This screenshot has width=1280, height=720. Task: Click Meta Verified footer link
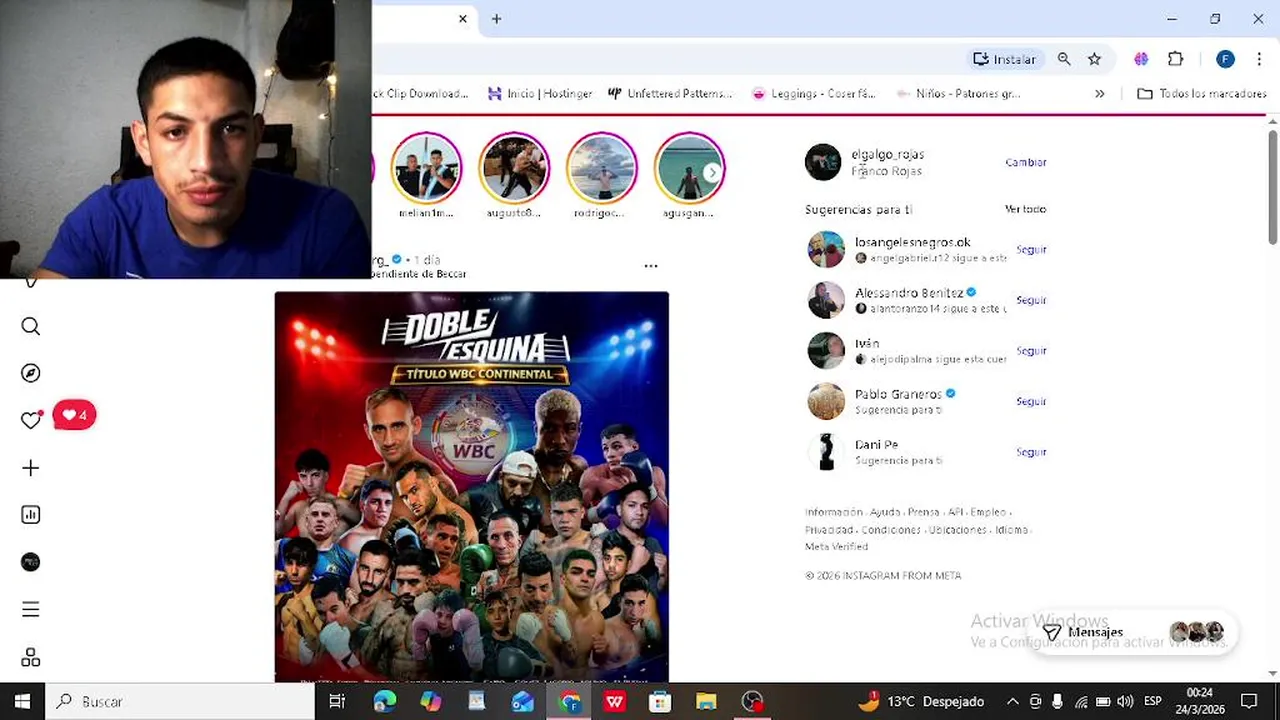(836, 546)
